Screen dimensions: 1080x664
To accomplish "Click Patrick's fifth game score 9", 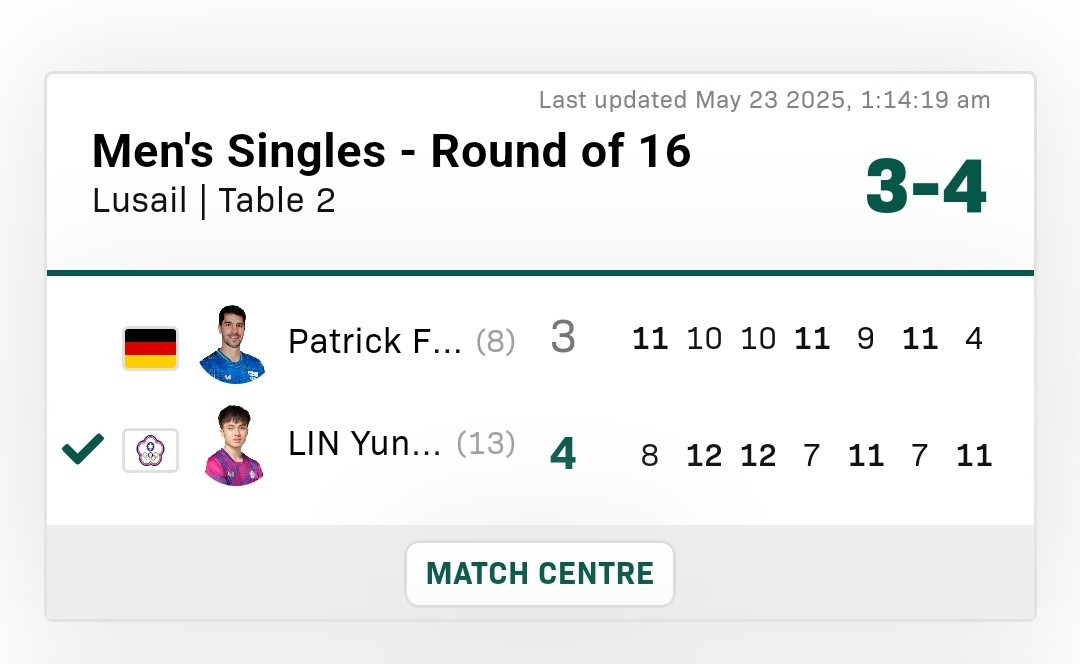I will [866, 338].
